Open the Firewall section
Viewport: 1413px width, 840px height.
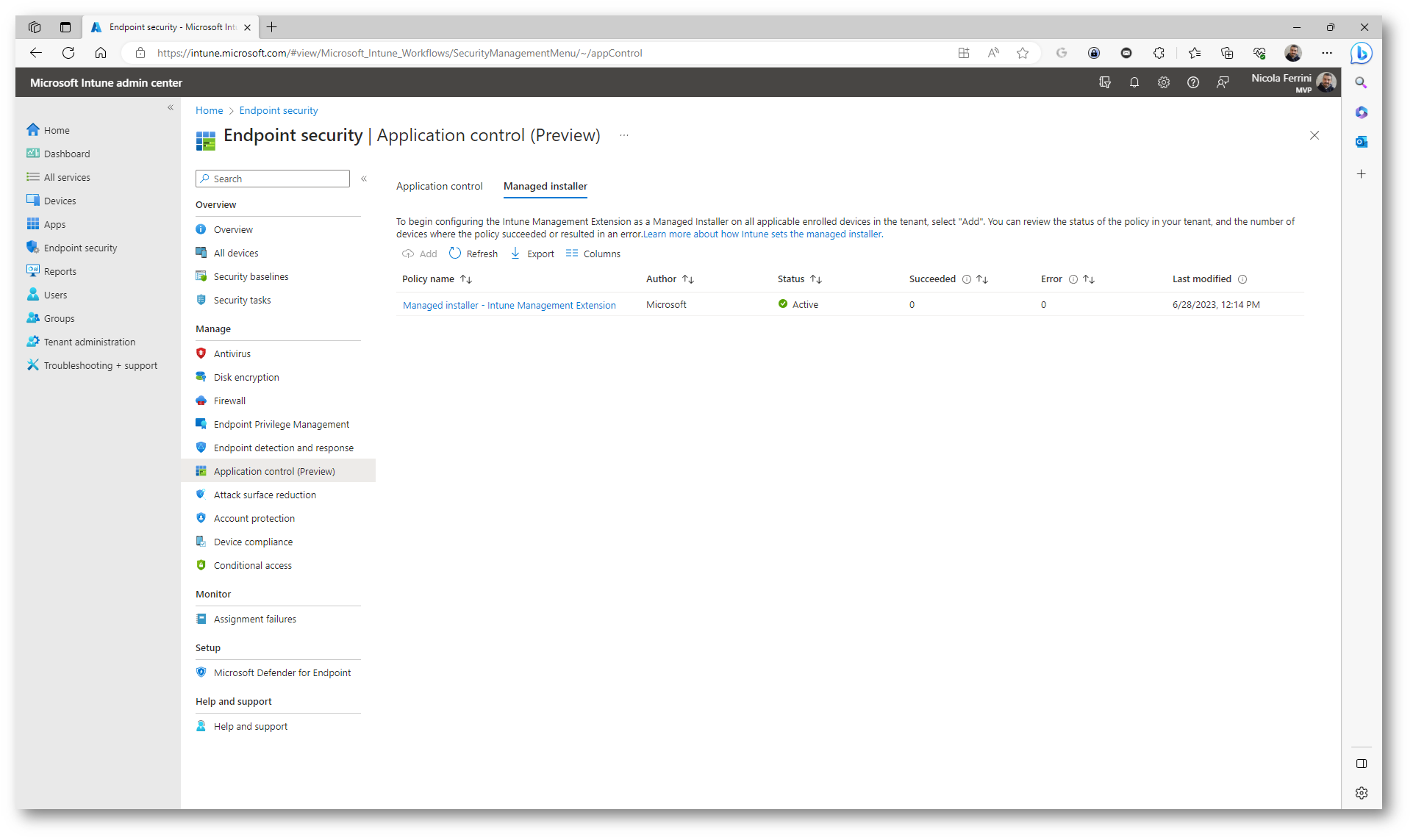(229, 401)
